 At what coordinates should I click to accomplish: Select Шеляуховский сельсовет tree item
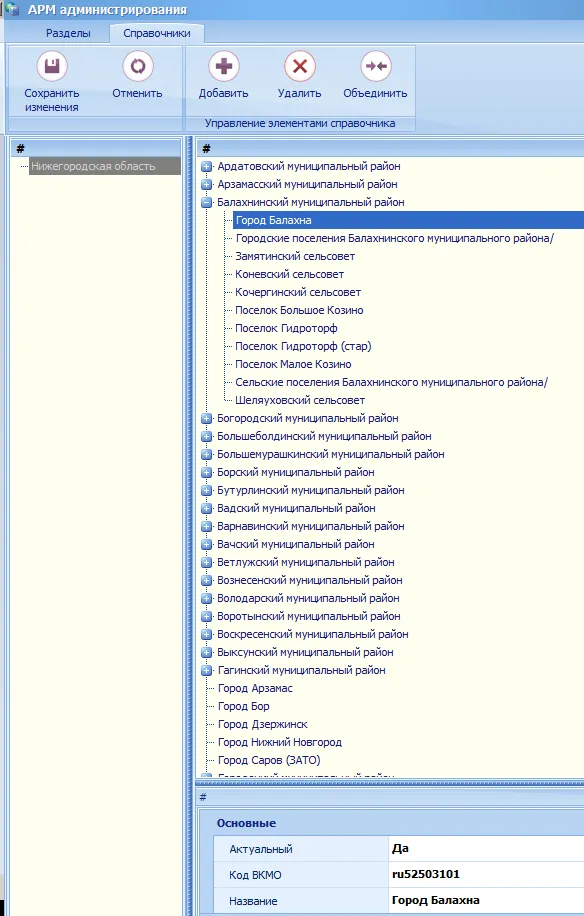[x=300, y=401]
